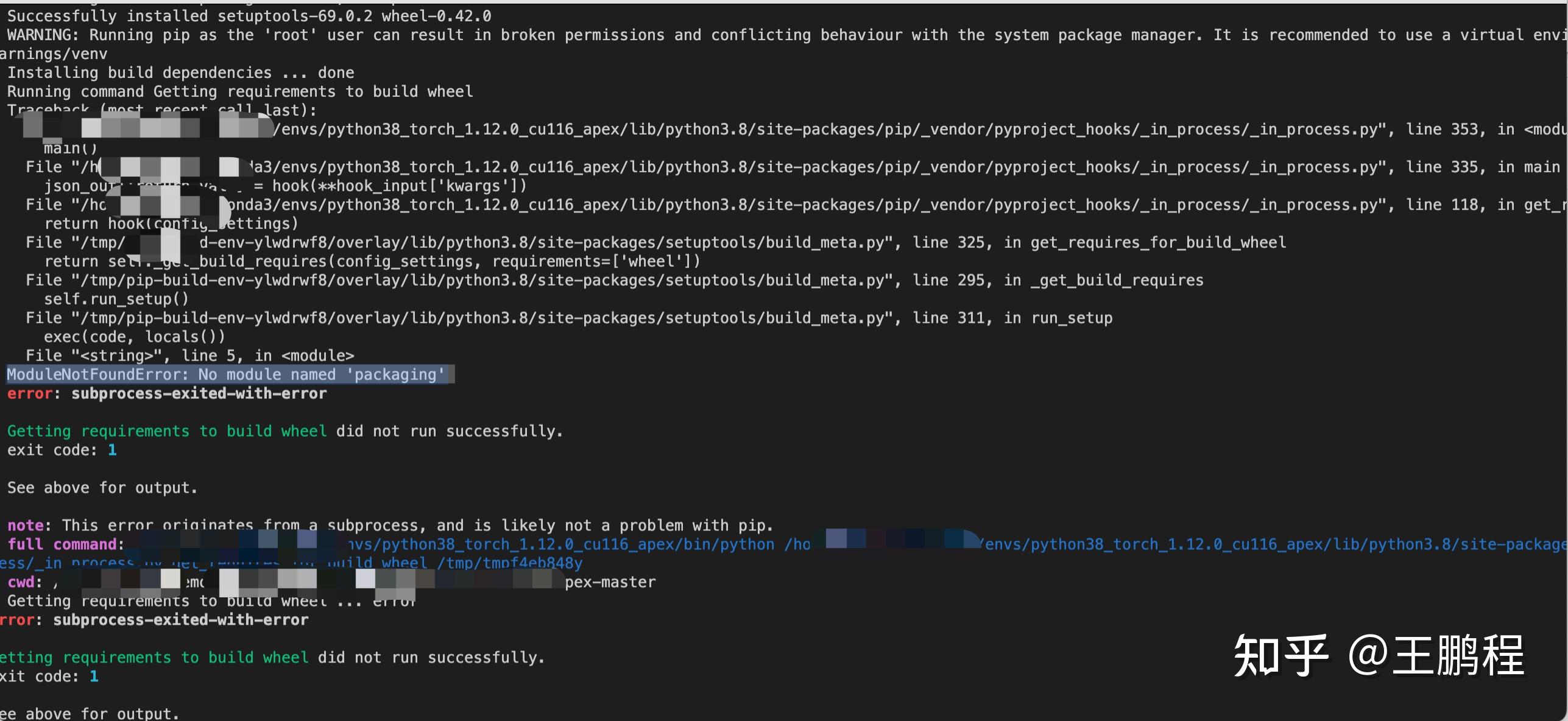Click the blue '1' after first 'exit code:'

112,450
